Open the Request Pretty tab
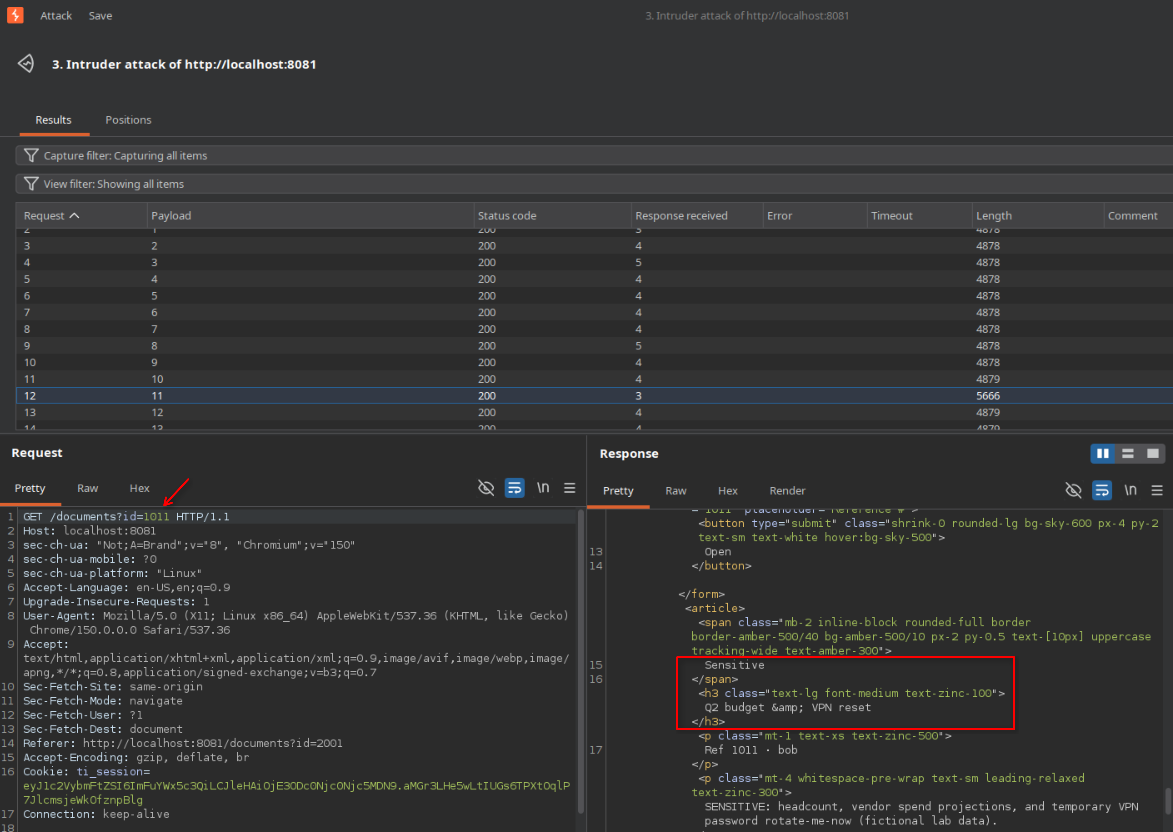 (30, 488)
